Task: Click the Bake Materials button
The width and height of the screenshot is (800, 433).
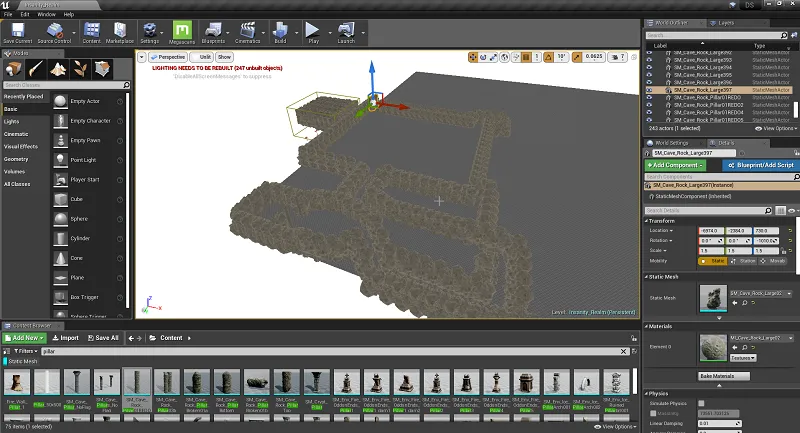Action: pyautogui.click(x=723, y=376)
